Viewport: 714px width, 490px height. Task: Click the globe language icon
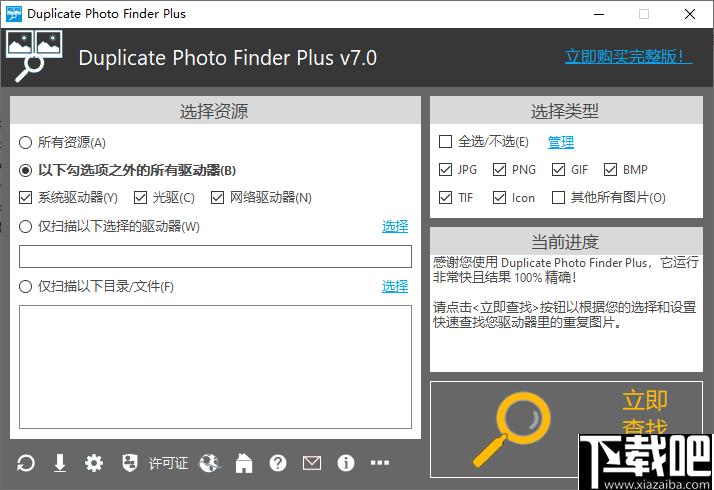pyautogui.click(x=209, y=464)
